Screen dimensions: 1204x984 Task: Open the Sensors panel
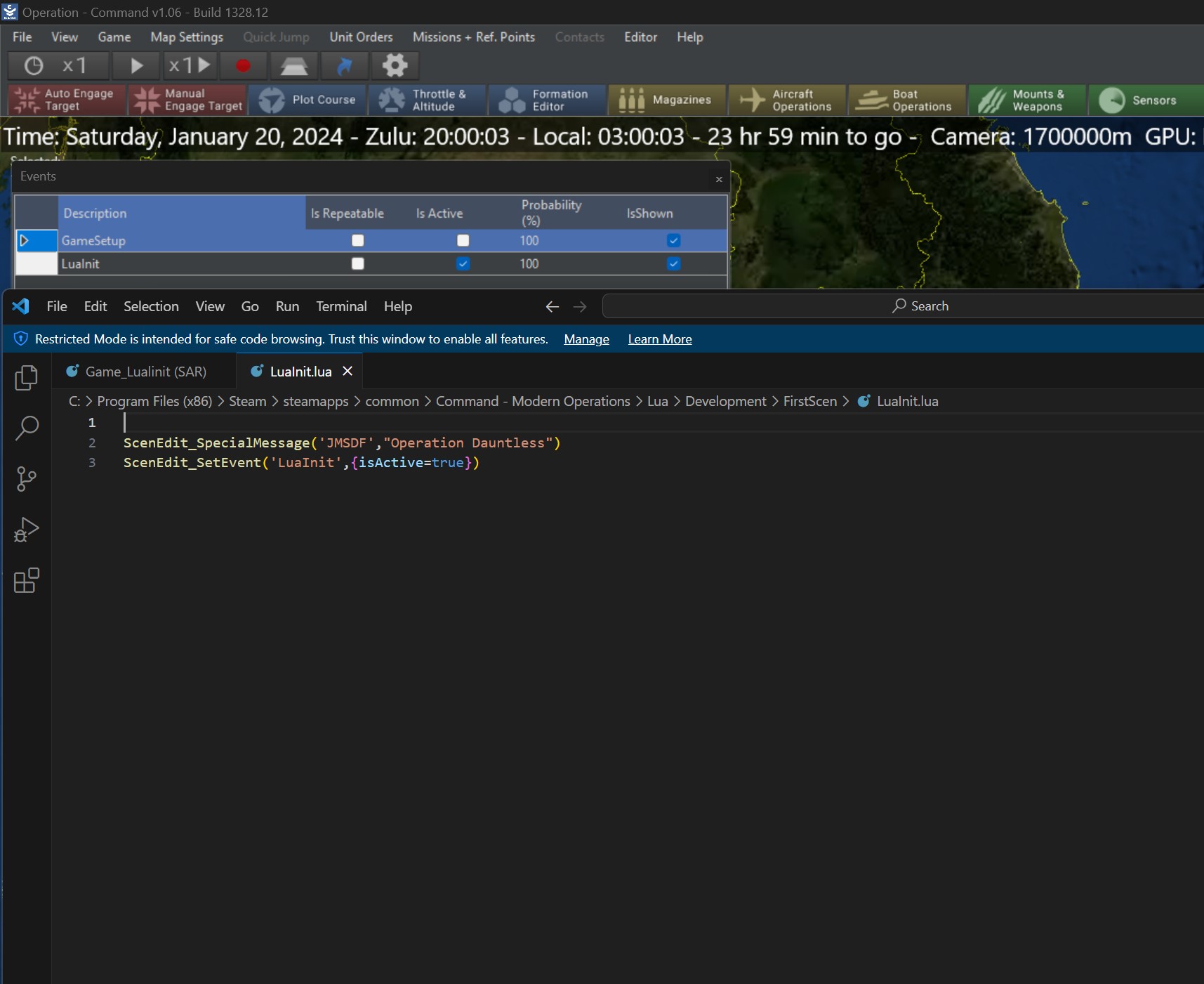coord(1146,100)
